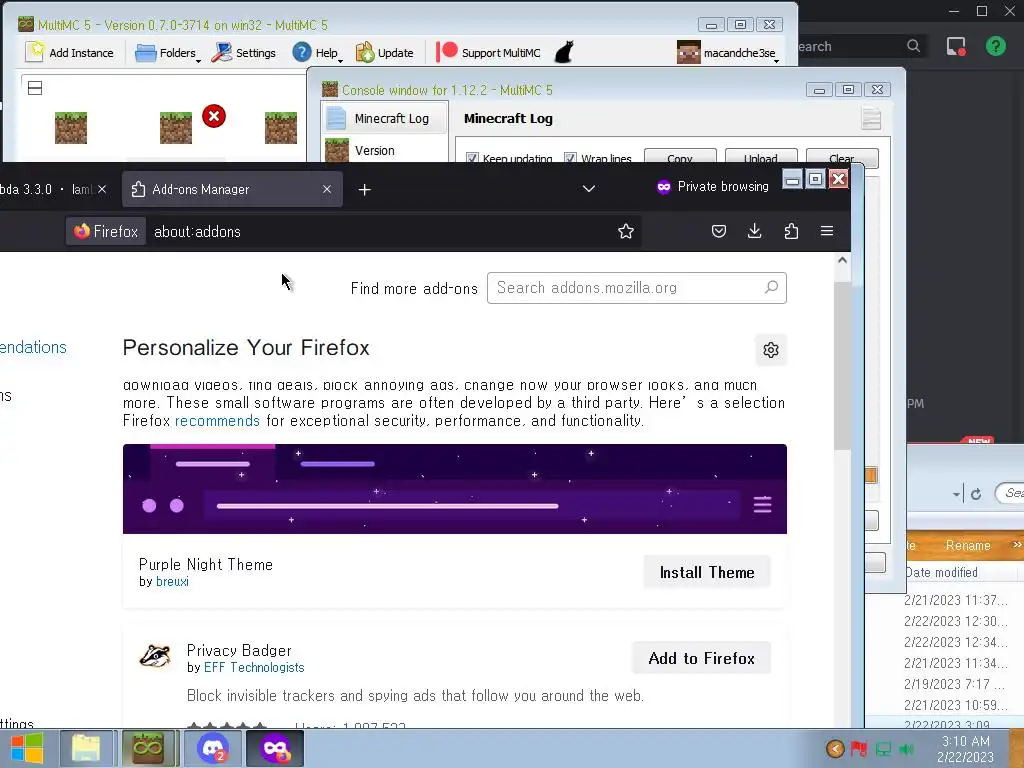Open the Firefox downloads panel
Screen dimensions: 1024x768
754,231
